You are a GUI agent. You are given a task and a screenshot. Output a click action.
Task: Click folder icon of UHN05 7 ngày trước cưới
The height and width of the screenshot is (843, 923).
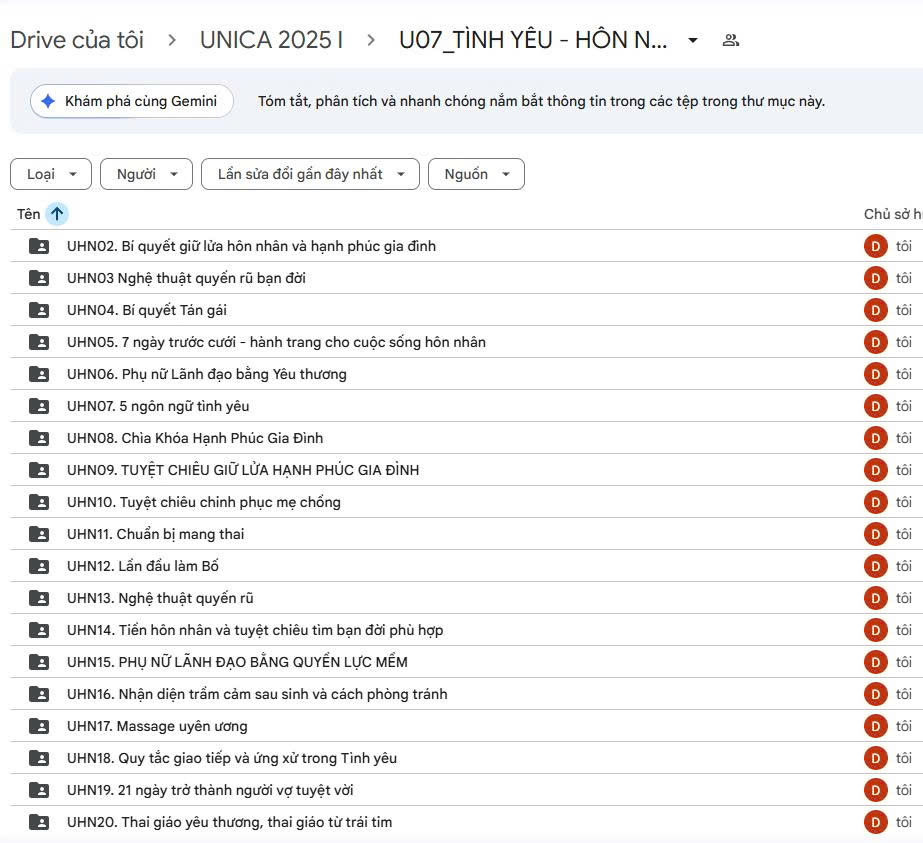(x=39, y=342)
